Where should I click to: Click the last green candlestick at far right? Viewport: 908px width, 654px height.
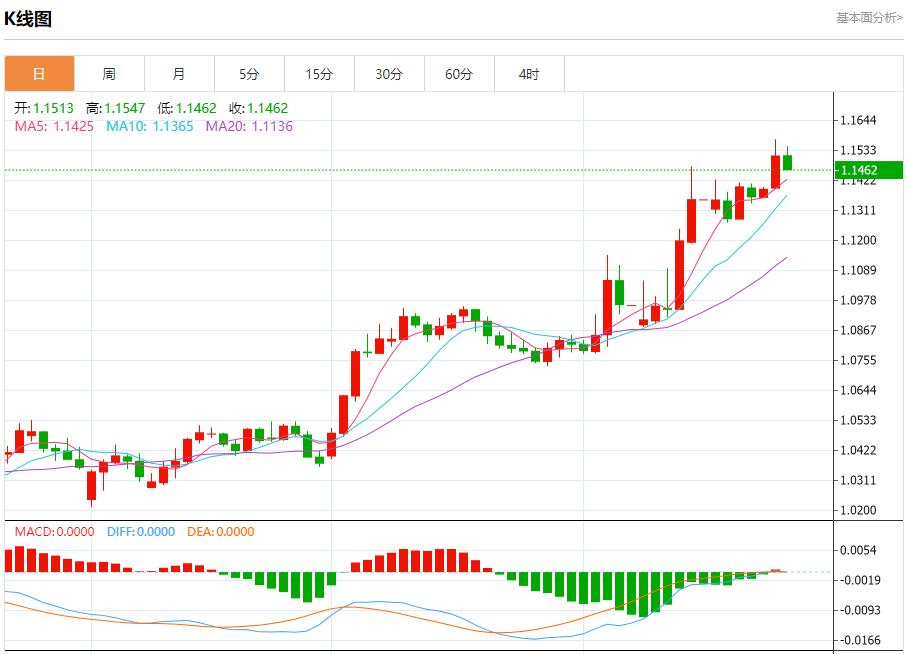pyautogui.click(x=787, y=162)
